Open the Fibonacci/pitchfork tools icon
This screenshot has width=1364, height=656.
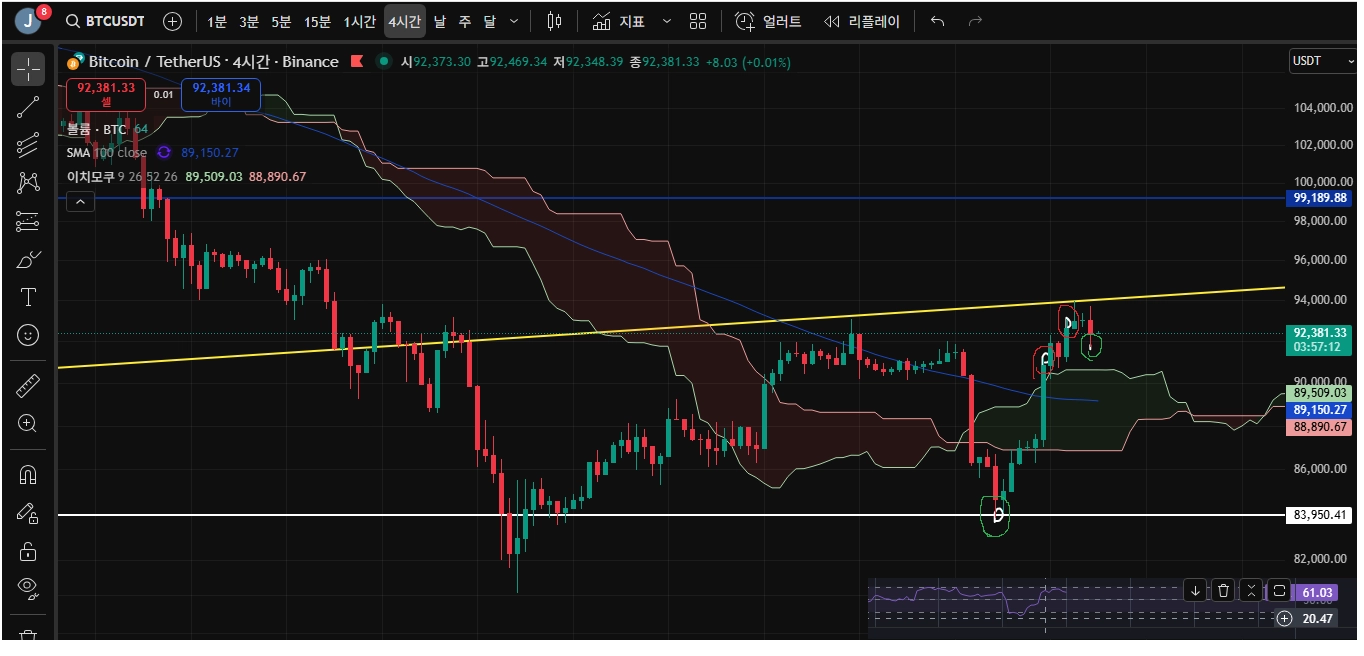[28, 146]
